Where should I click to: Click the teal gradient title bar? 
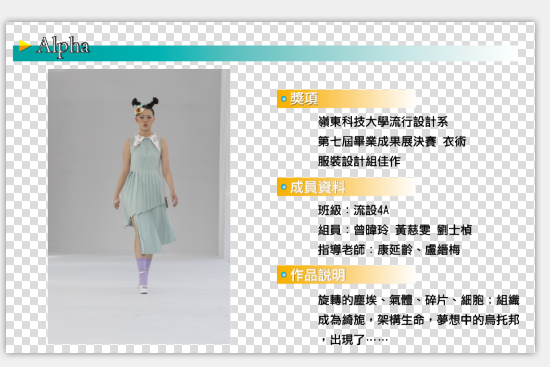pyautogui.click(x=266, y=53)
